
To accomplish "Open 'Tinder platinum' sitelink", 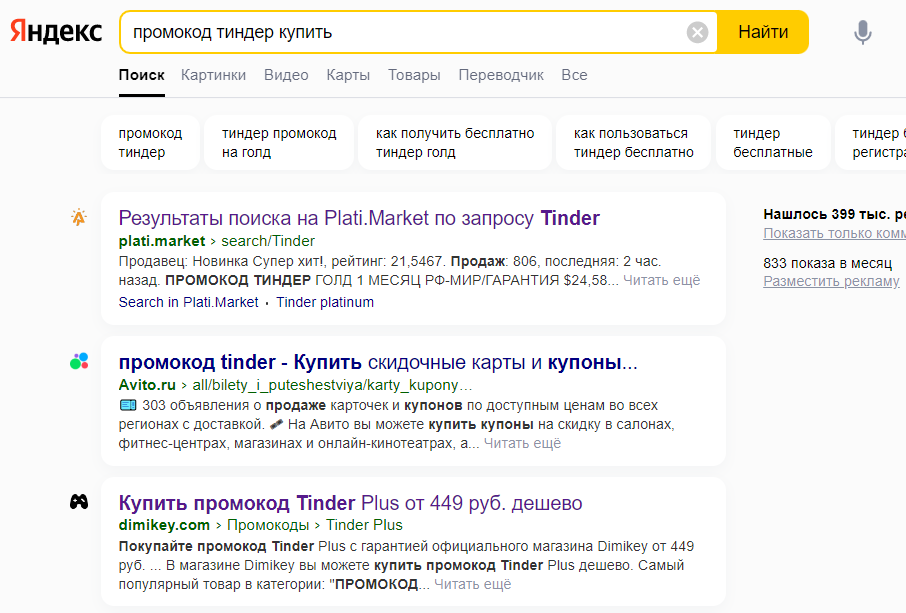I will pos(325,302).
